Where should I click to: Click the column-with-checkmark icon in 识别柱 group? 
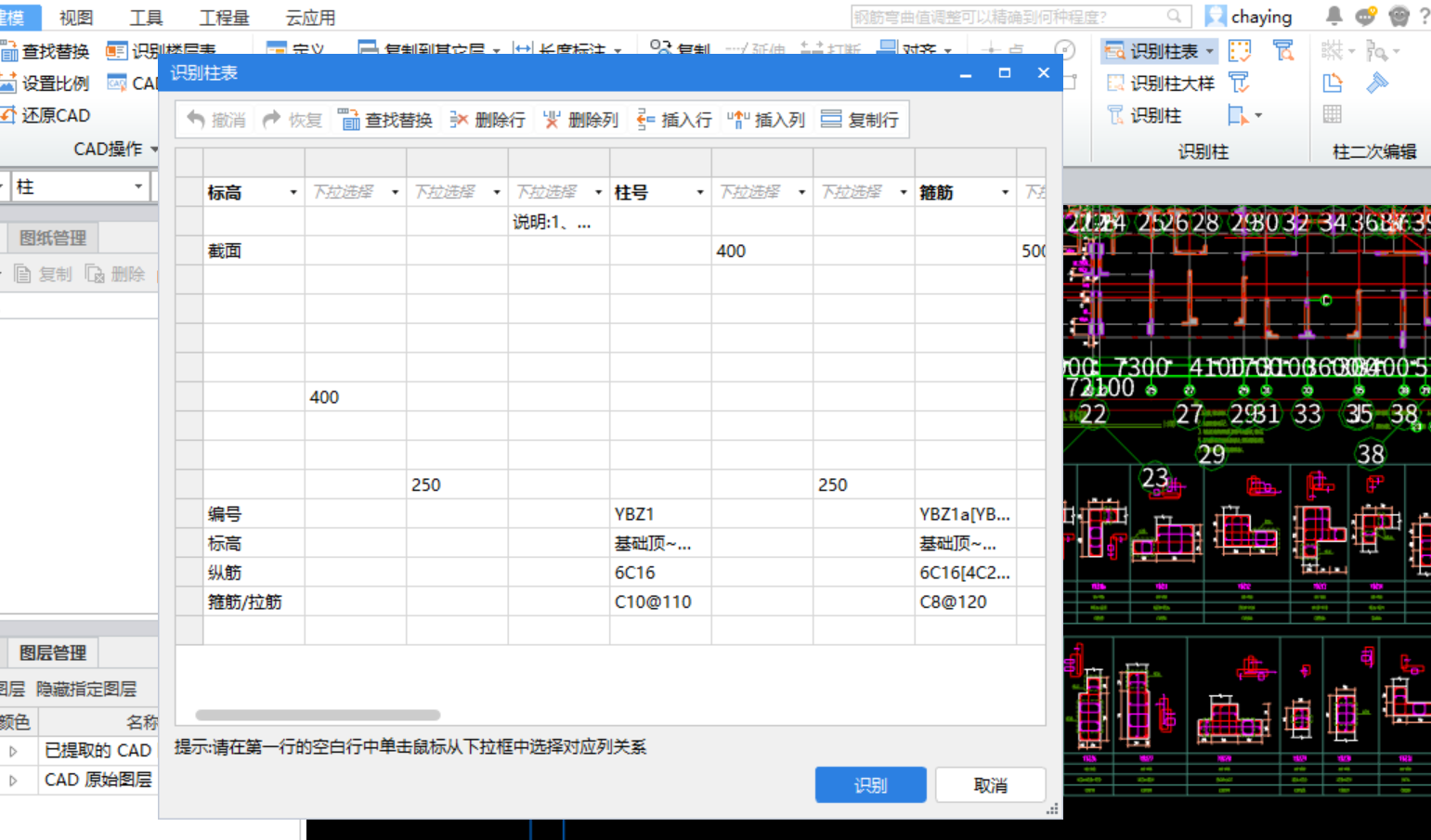point(1239,83)
